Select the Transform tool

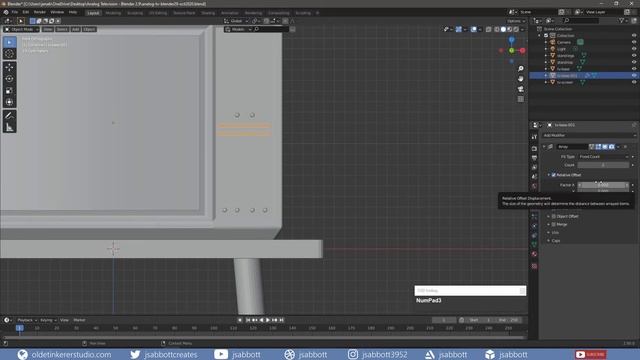(x=9, y=102)
